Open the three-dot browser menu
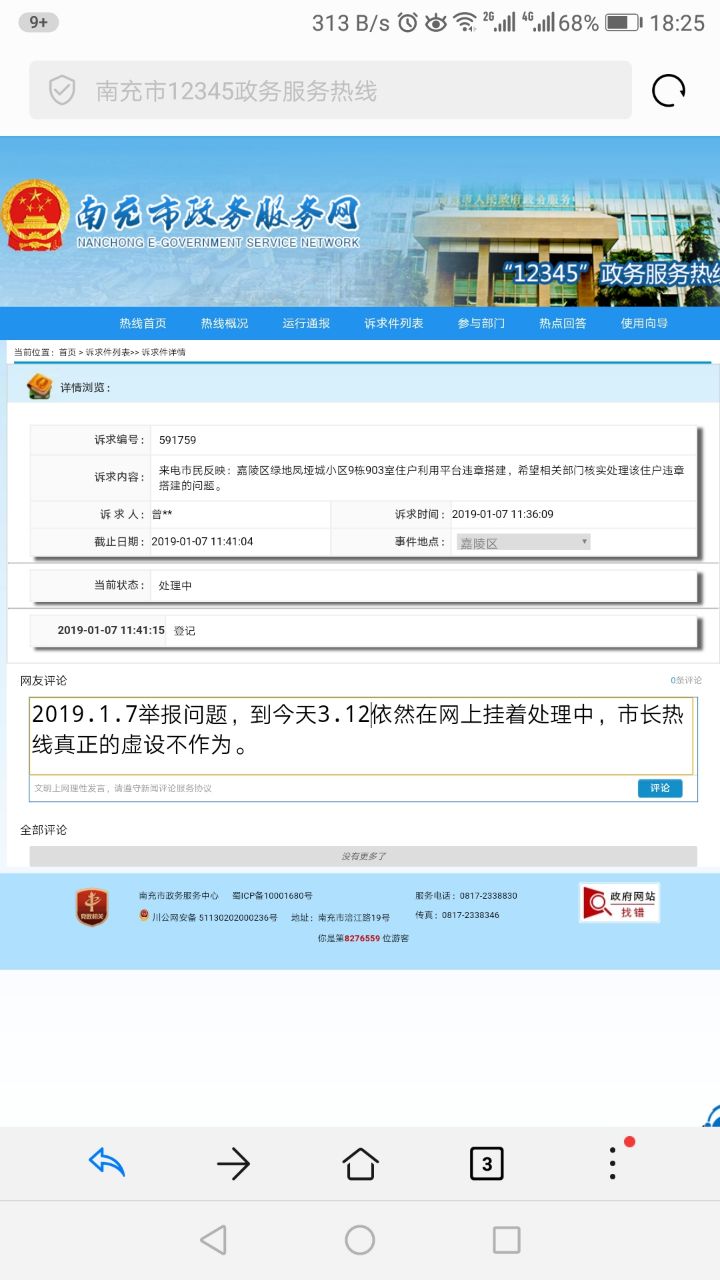 [613, 1162]
